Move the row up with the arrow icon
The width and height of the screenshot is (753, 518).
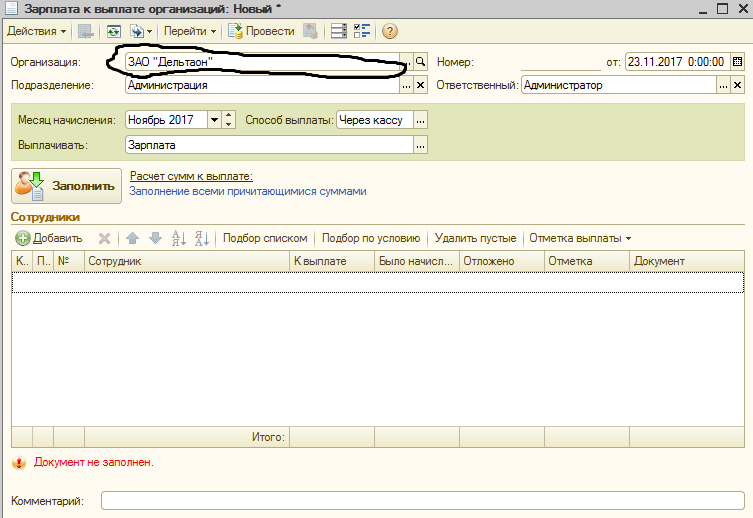[133, 238]
